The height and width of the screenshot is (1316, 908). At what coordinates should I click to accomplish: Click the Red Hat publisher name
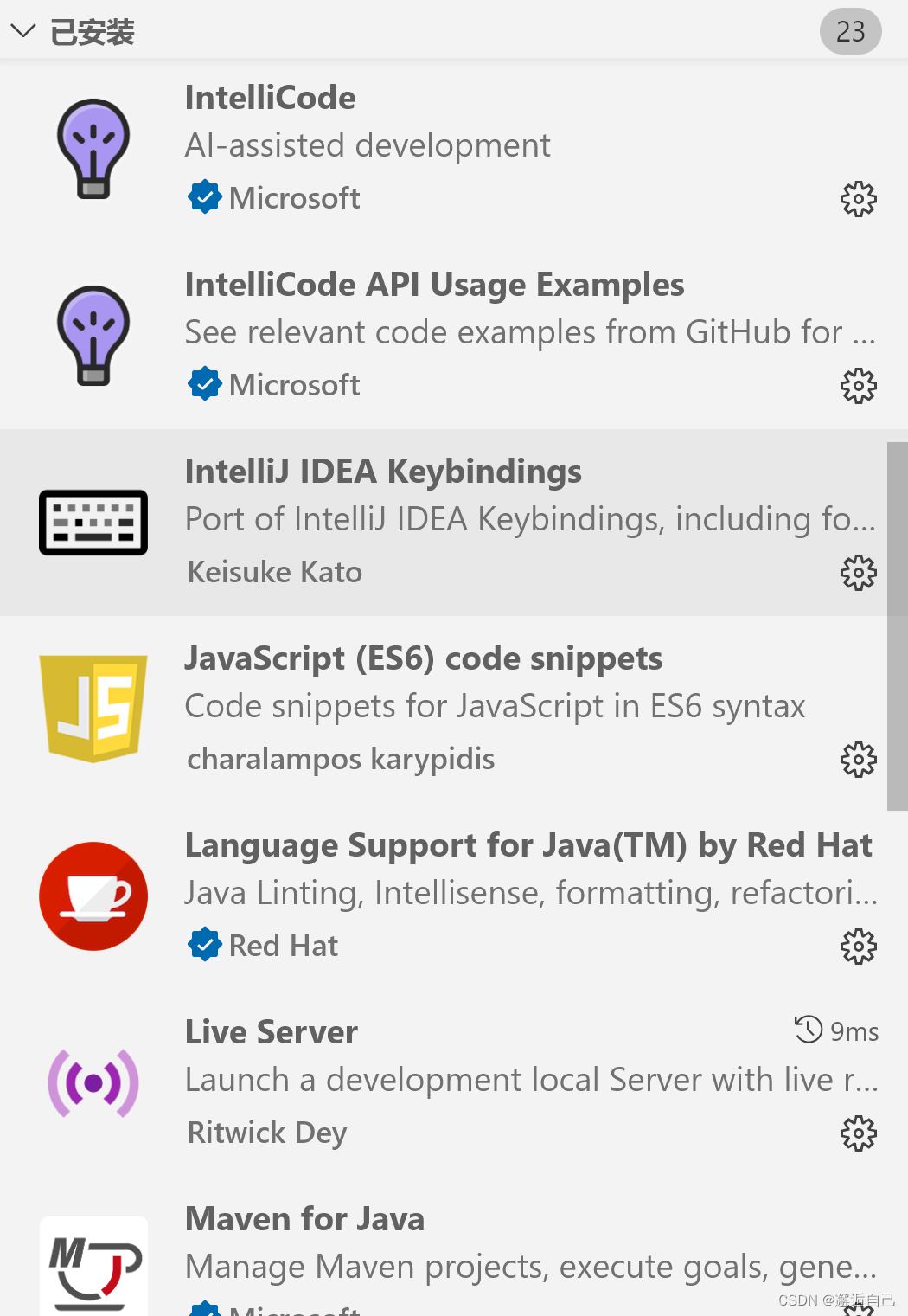pos(283,946)
